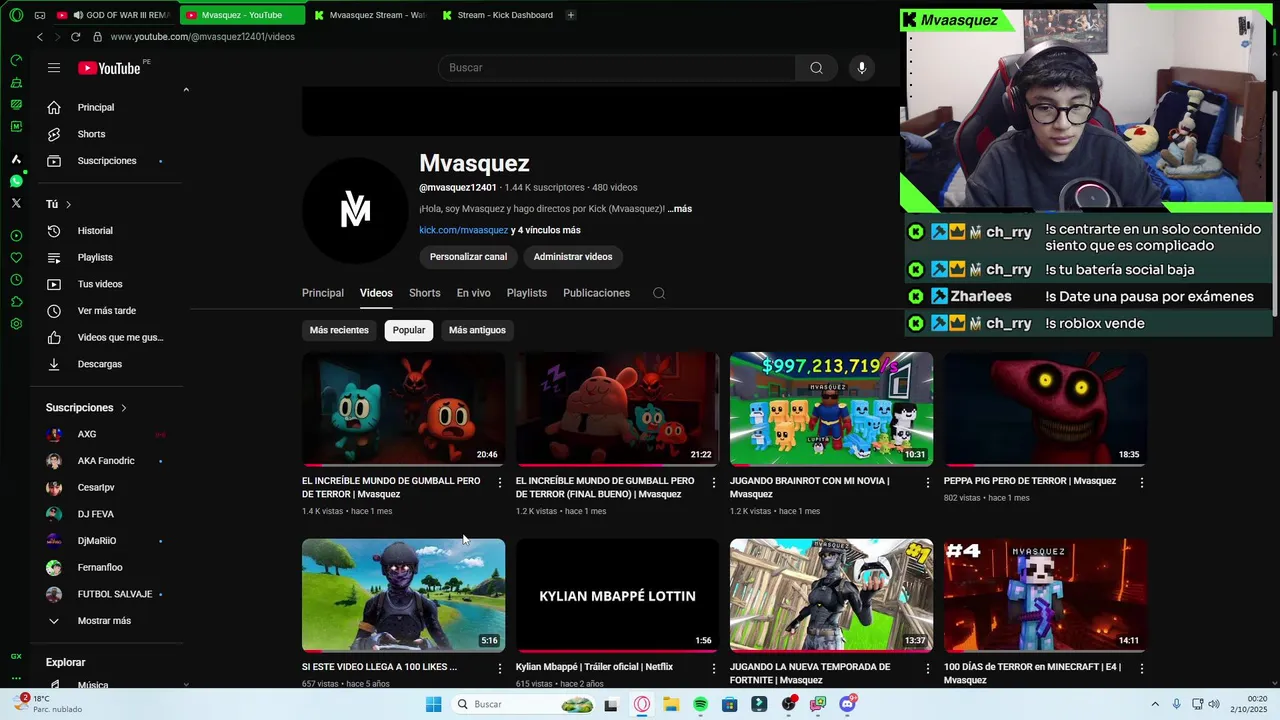Go back to previous page
Screen dimensions: 1280x720
click(40, 37)
